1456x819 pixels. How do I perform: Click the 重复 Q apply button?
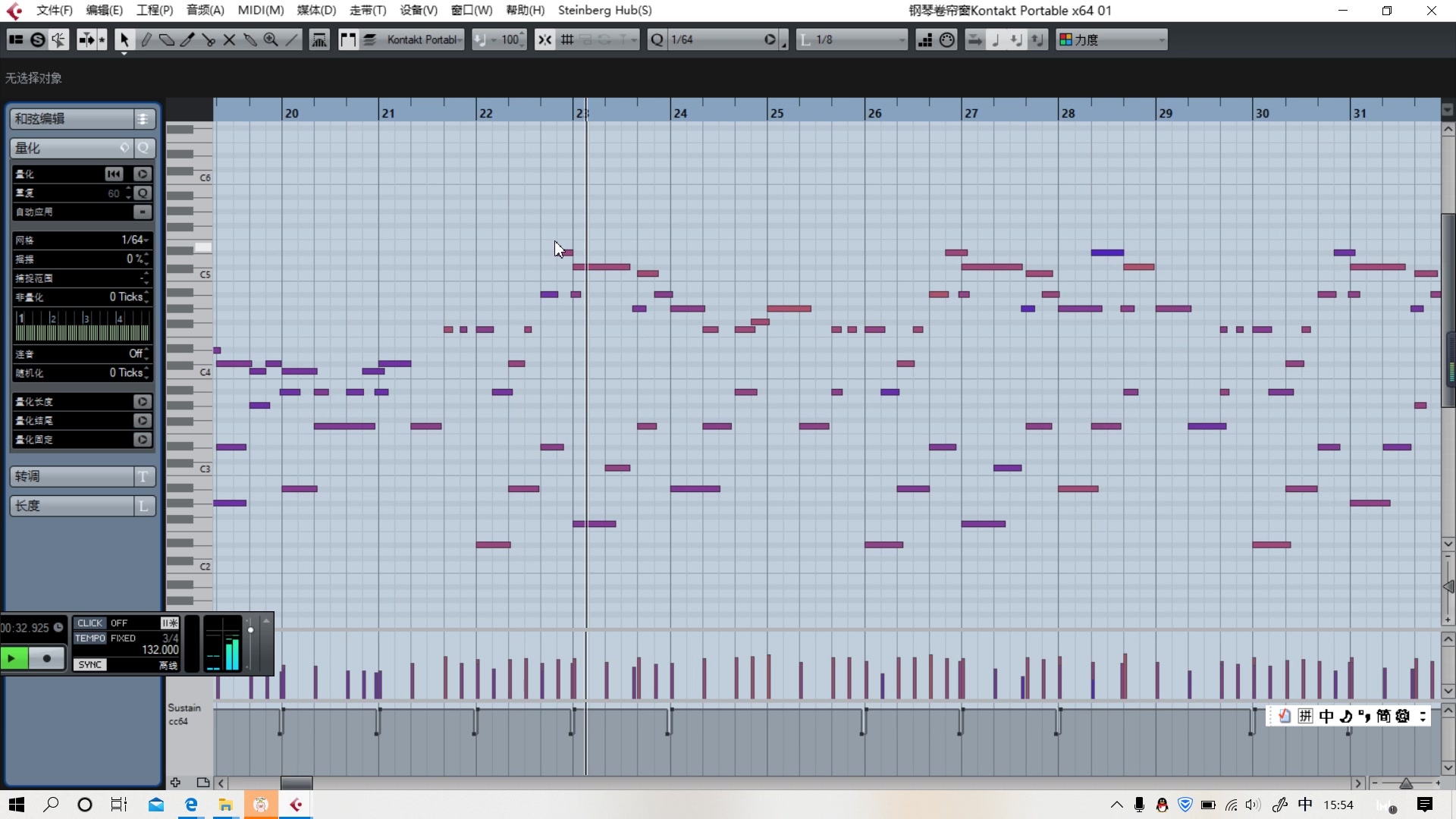pyautogui.click(x=143, y=193)
